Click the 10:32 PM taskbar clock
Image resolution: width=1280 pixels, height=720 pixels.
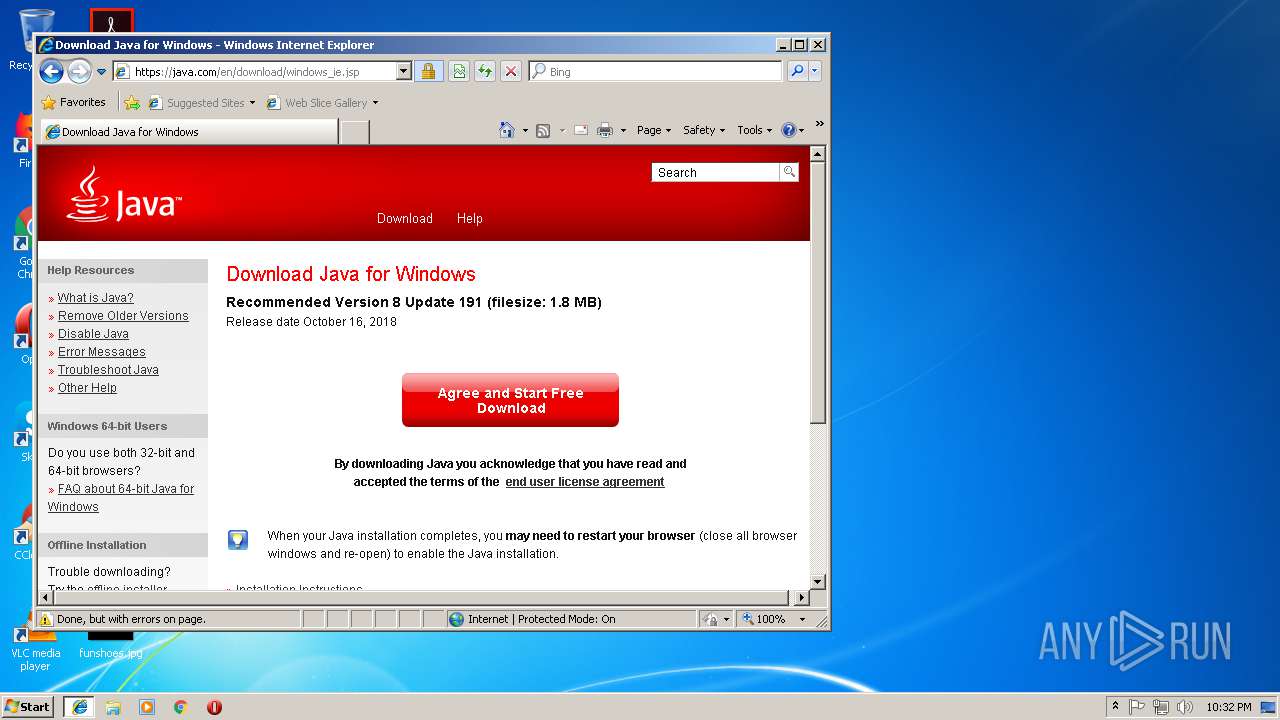point(1228,707)
